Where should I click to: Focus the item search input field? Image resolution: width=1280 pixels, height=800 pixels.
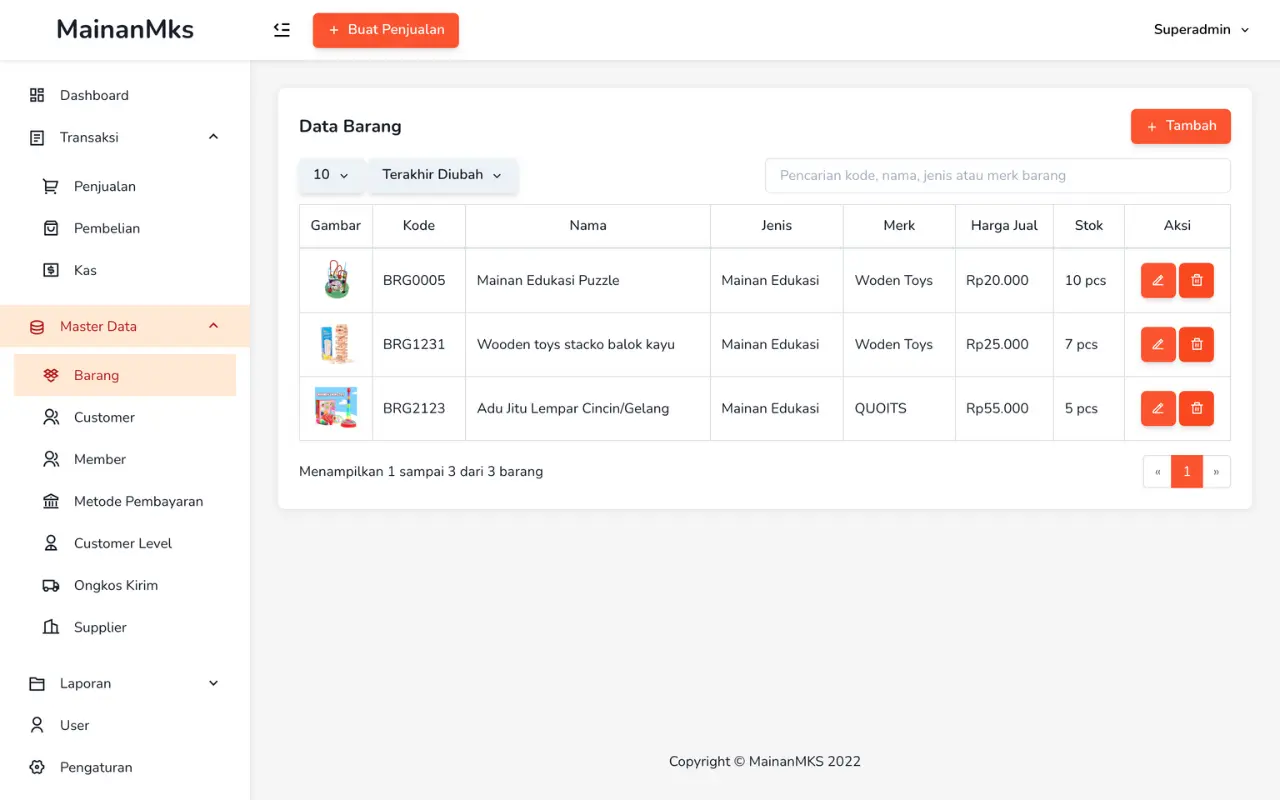coord(997,175)
